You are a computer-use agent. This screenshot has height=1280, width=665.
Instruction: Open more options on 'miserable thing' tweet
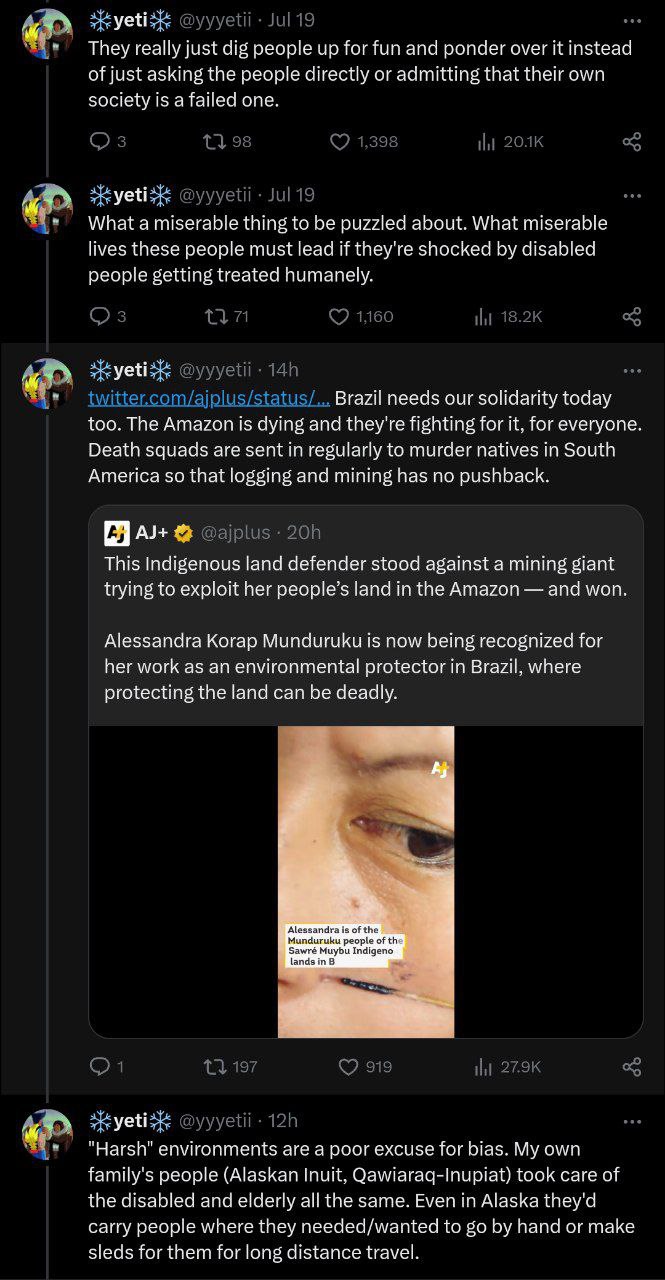631,196
